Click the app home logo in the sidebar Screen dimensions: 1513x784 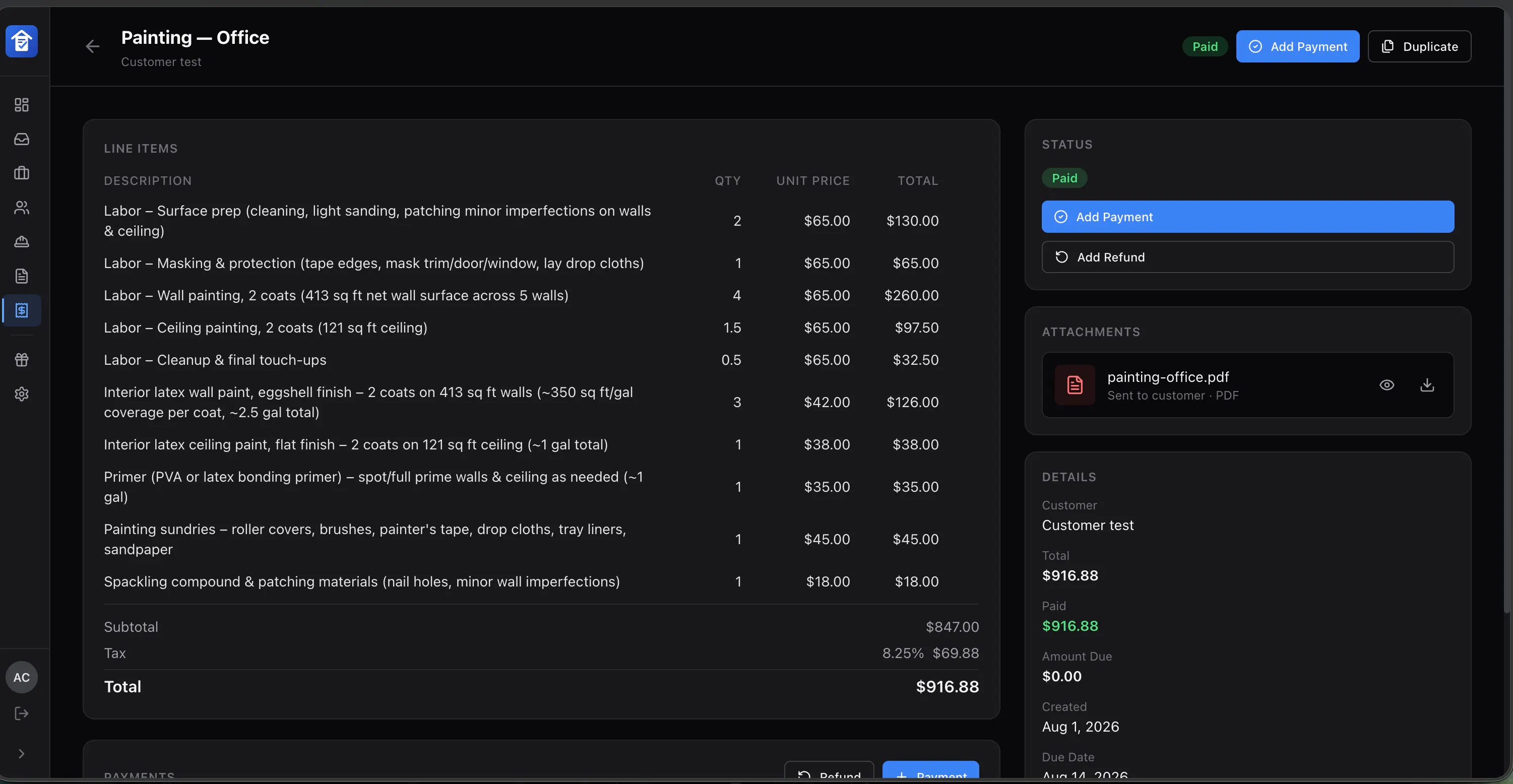click(x=22, y=41)
